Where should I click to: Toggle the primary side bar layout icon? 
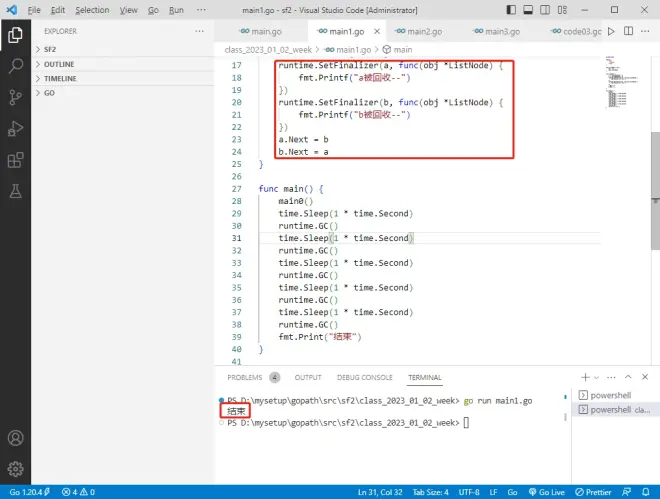coord(511,10)
